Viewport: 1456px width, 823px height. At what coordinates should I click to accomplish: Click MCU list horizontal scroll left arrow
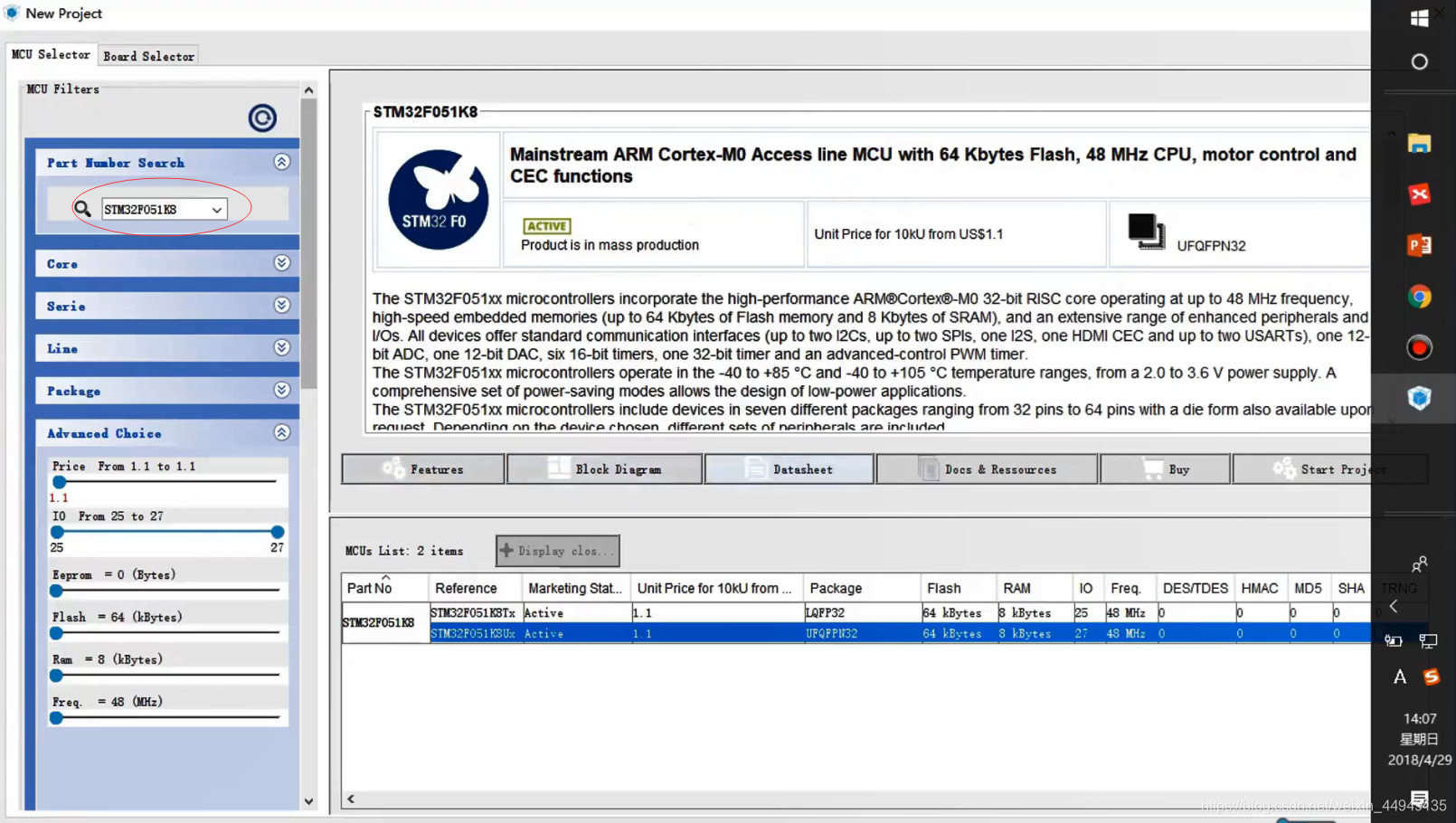tap(351, 799)
